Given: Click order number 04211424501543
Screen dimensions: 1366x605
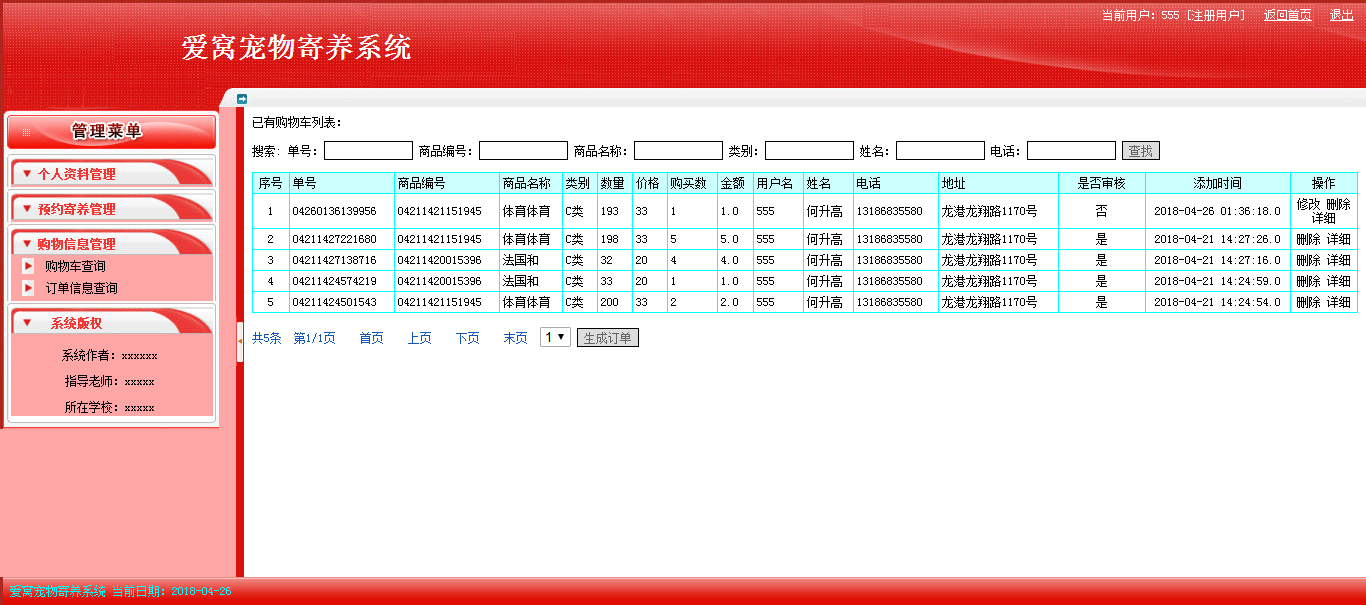Looking at the screenshot, I should click(335, 302).
